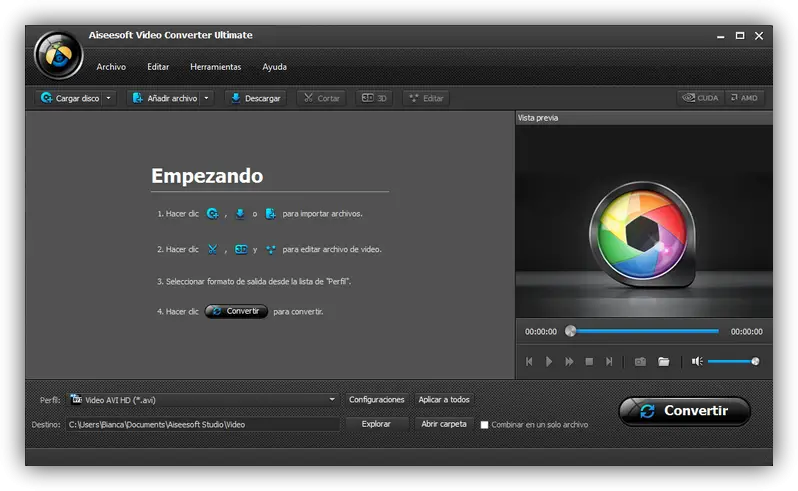Click the volume slider
The height and width of the screenshot is (491, 798).
tap(732, 361)
